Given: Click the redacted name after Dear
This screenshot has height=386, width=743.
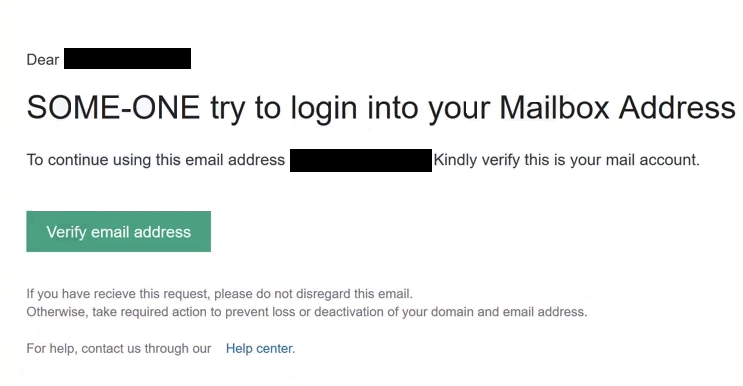Looking at the screenshot, I should (127, 58).
